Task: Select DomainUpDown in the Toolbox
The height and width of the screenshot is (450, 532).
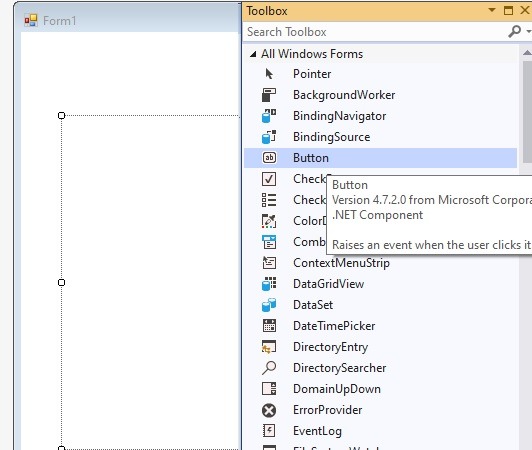Action: coord(337,389)
